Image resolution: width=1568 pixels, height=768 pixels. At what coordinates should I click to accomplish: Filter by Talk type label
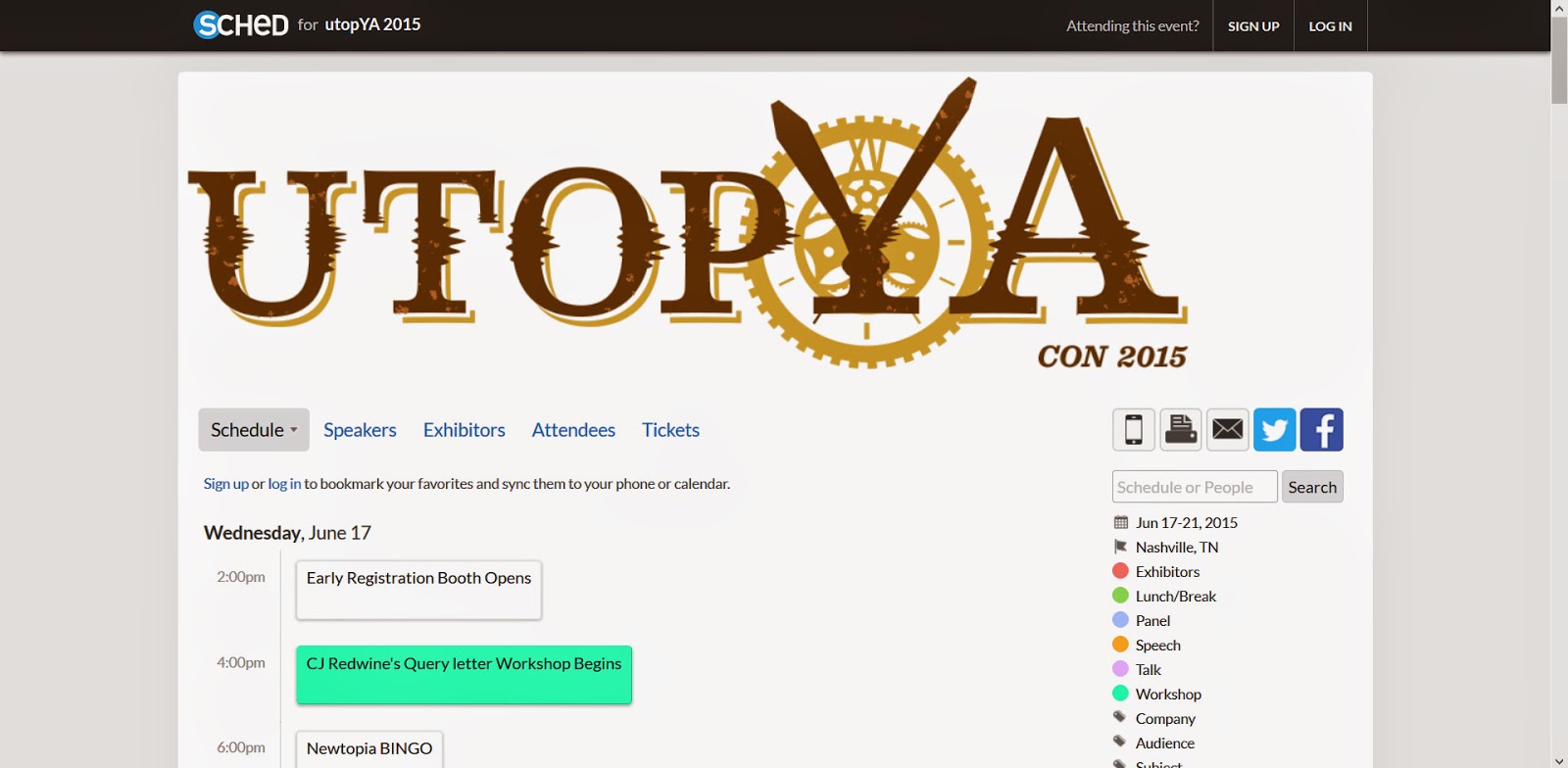1149,669
